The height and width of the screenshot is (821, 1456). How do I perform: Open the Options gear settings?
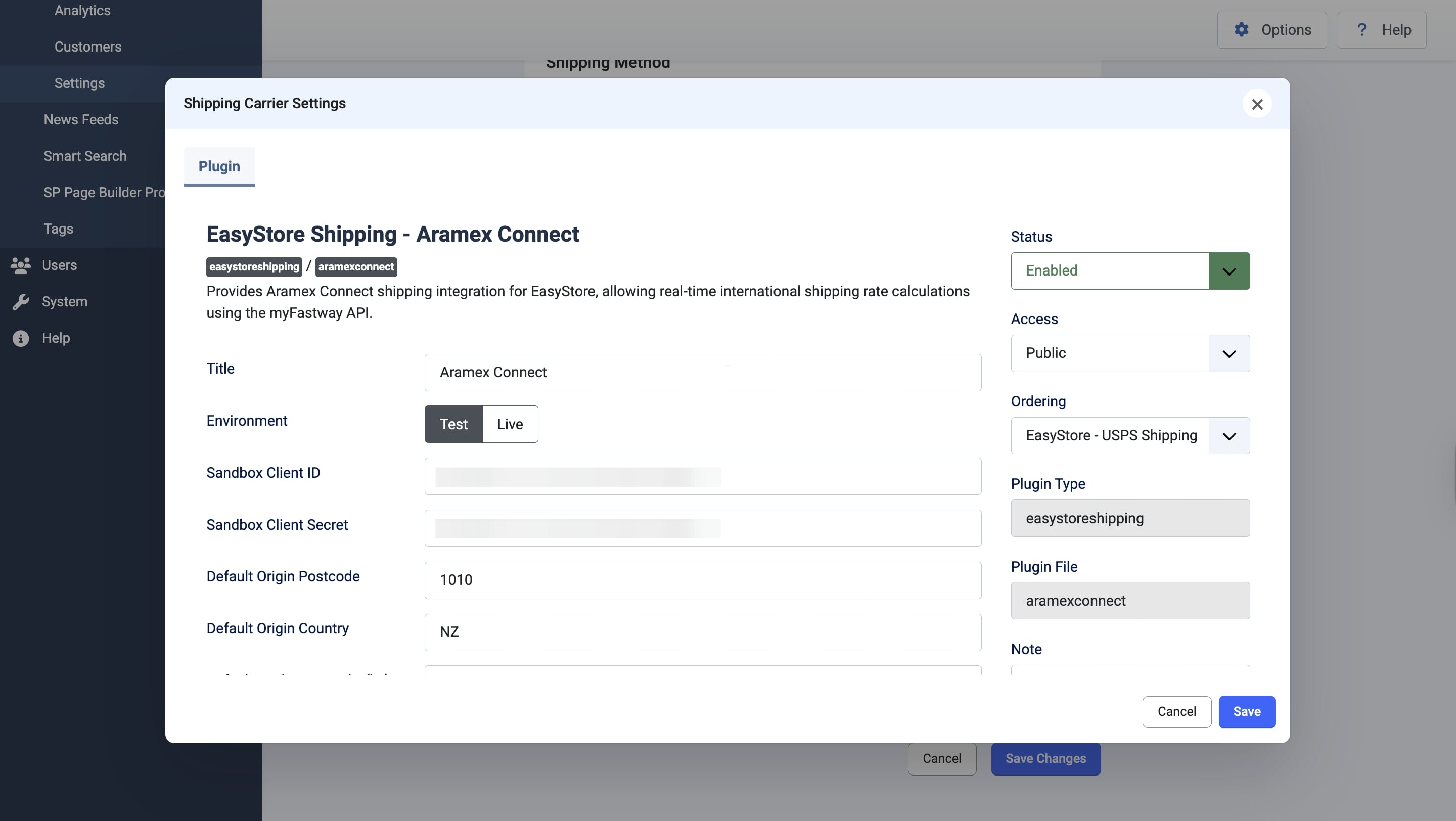pos(1272,29)
